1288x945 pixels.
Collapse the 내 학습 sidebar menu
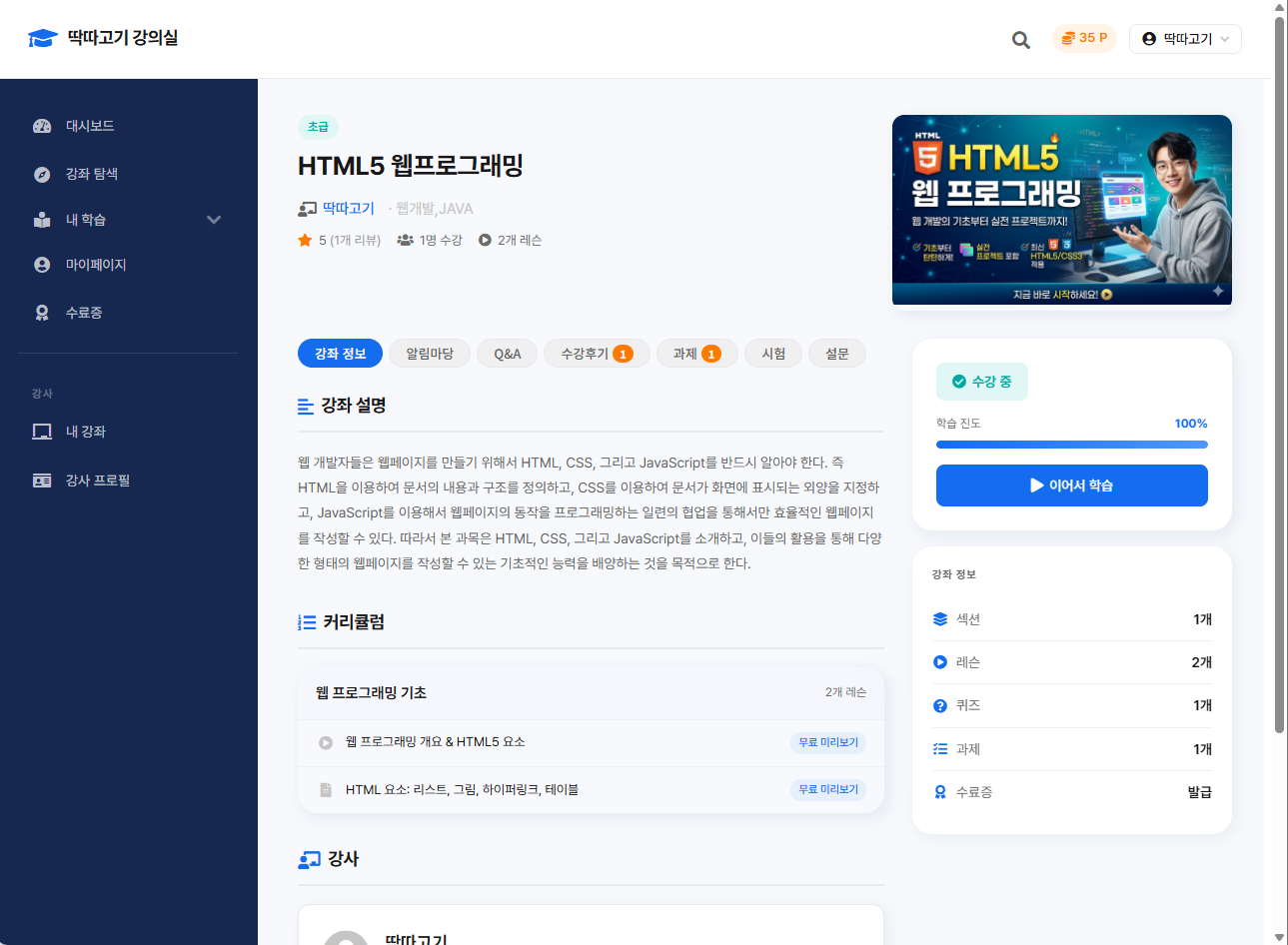pyautogui.click(x=214, y=219)
